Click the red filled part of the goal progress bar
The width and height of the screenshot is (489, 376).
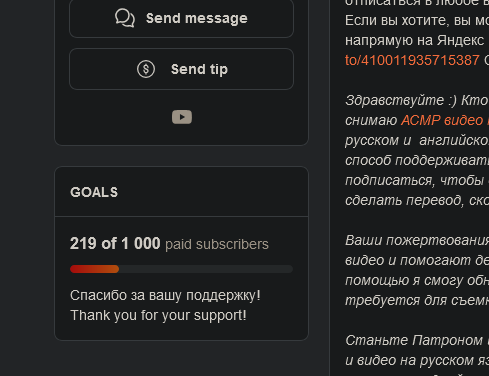point(94,269)
